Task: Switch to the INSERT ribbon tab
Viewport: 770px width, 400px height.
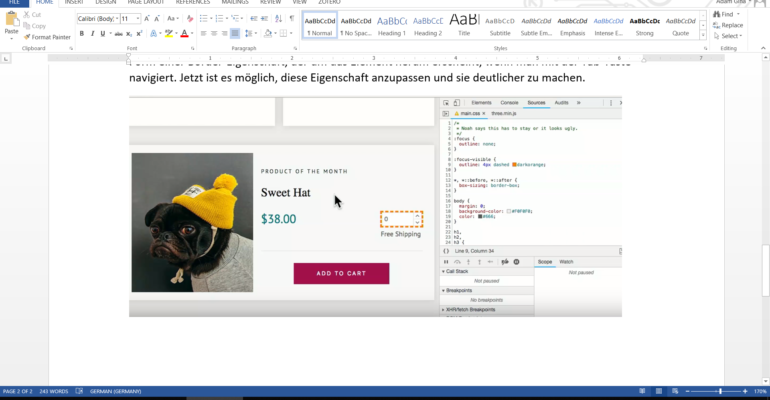Action: 74,2
